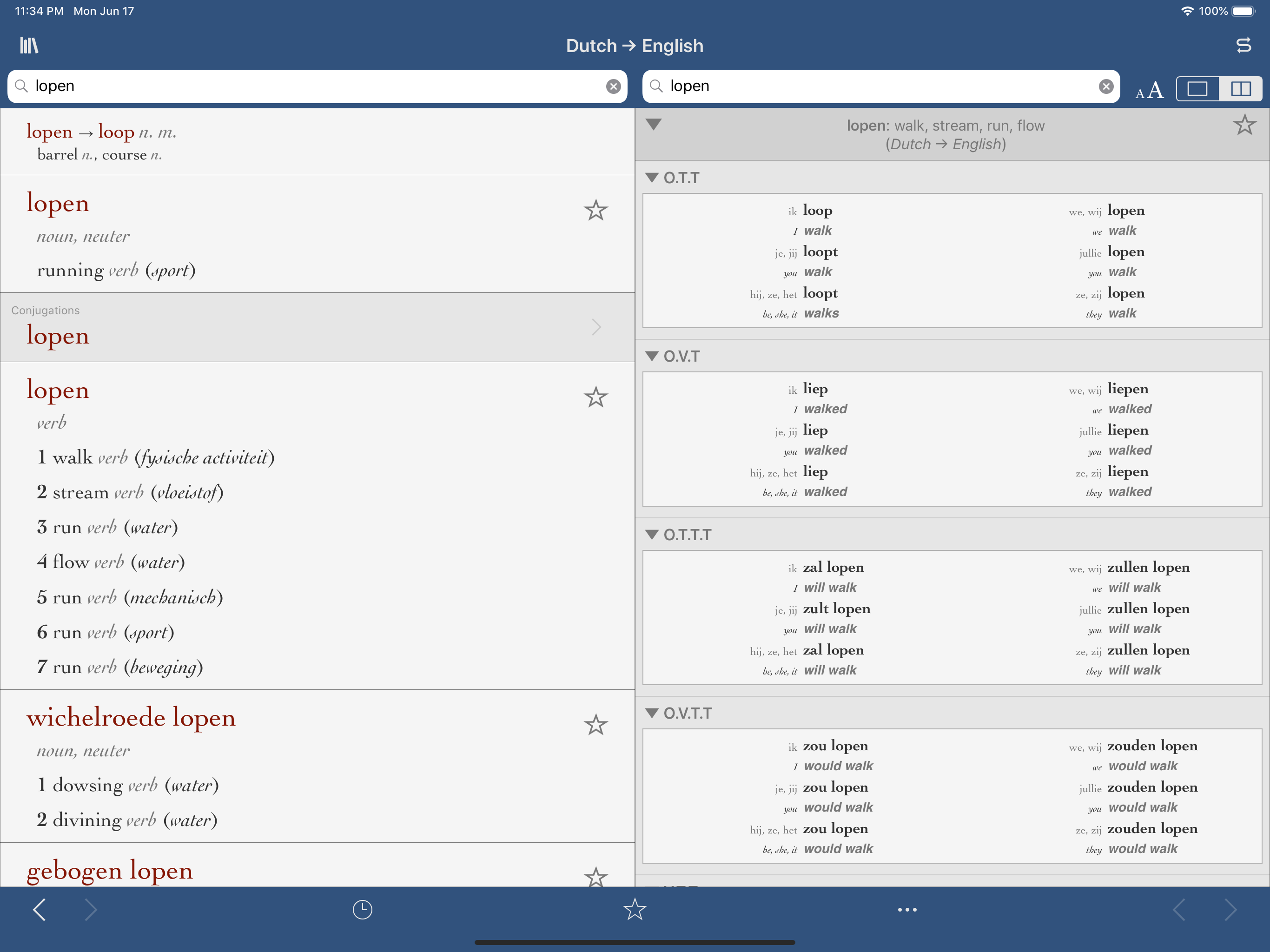
Task: Swap translation direction icon
Action: [1243, 46]
